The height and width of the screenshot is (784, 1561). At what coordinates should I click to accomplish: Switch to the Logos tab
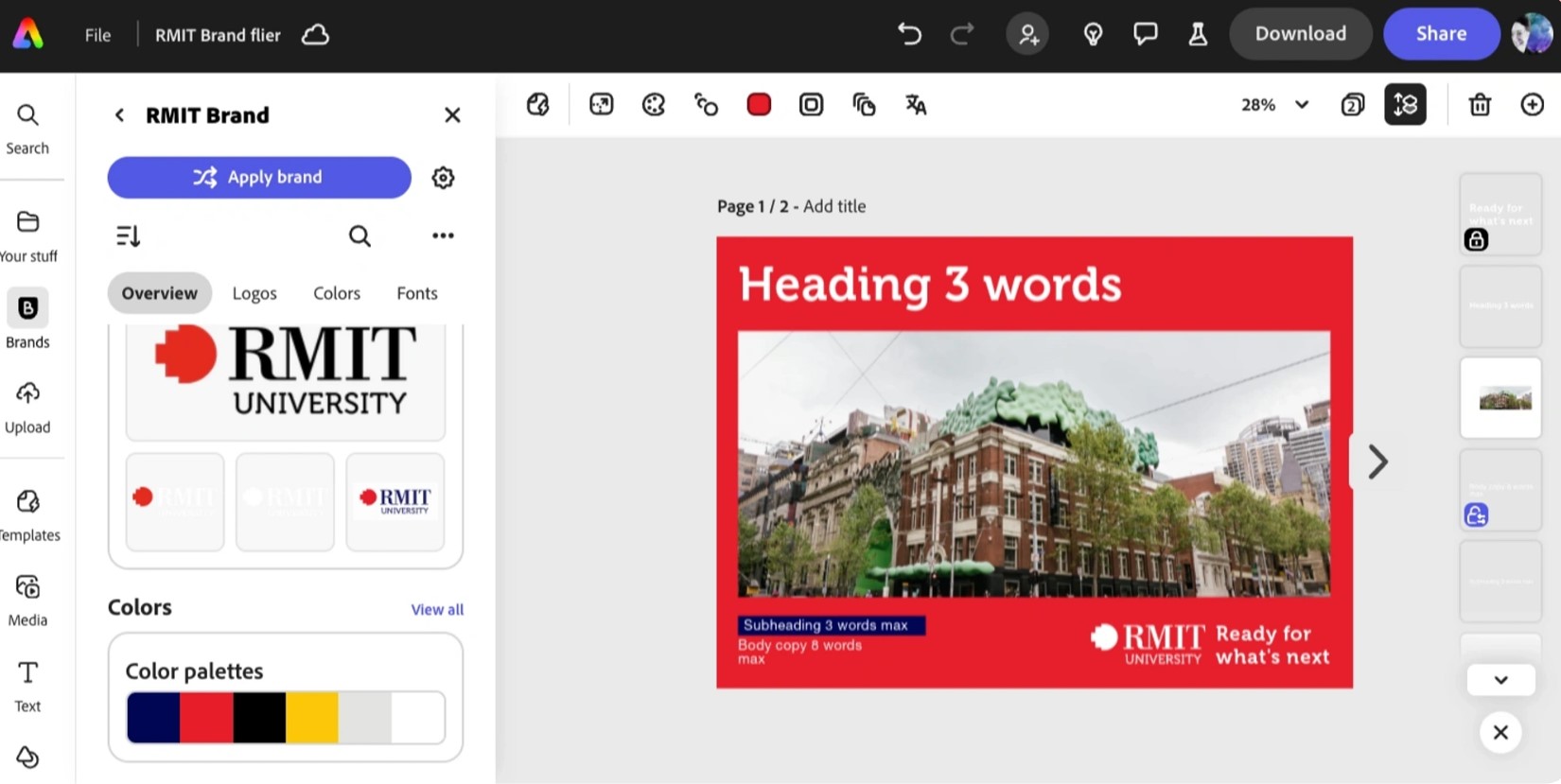click(254, 293)
